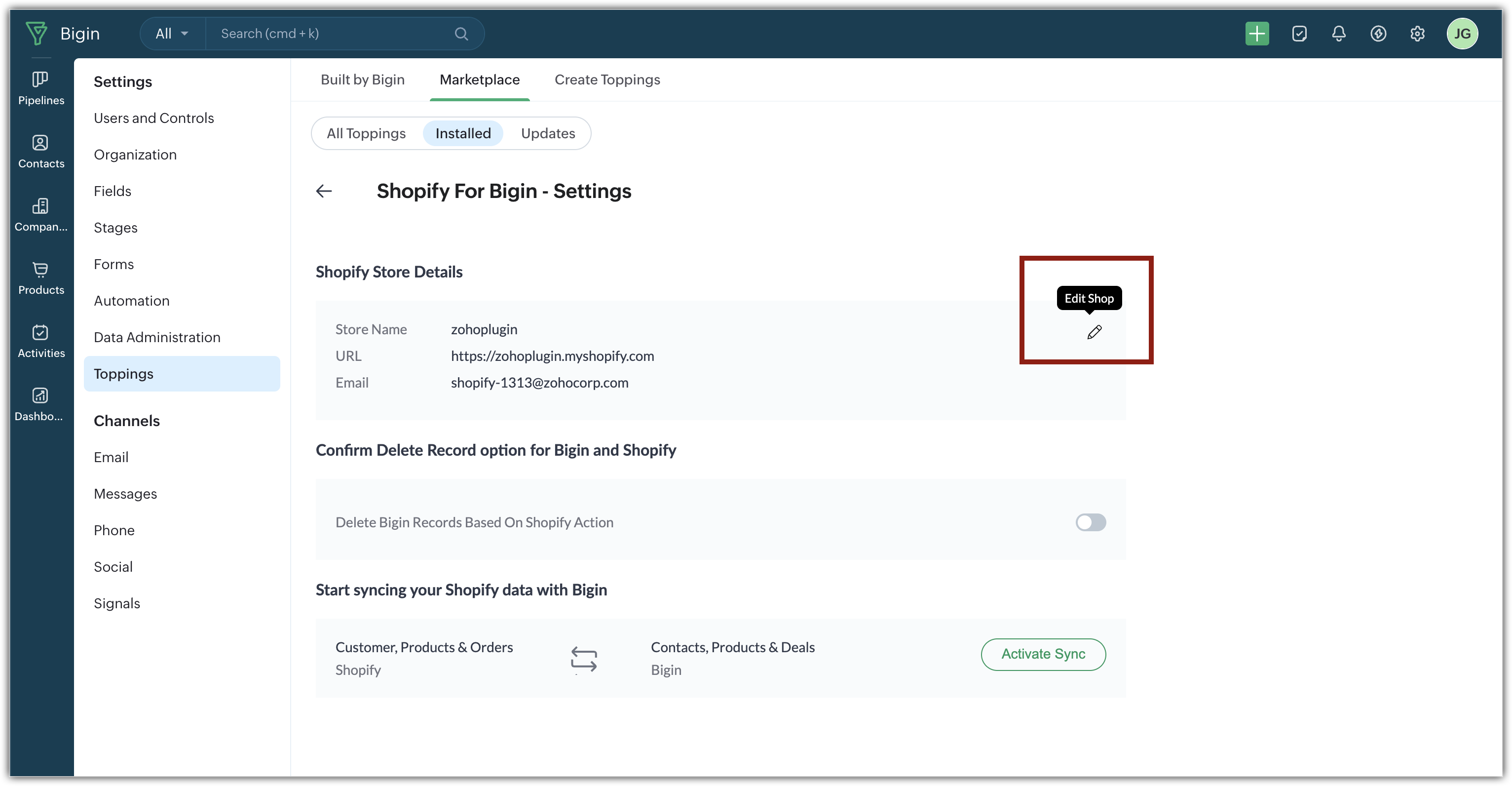Open the JG profile avatar menu
The image size is (1512, 786).
tap(1462, 34)
